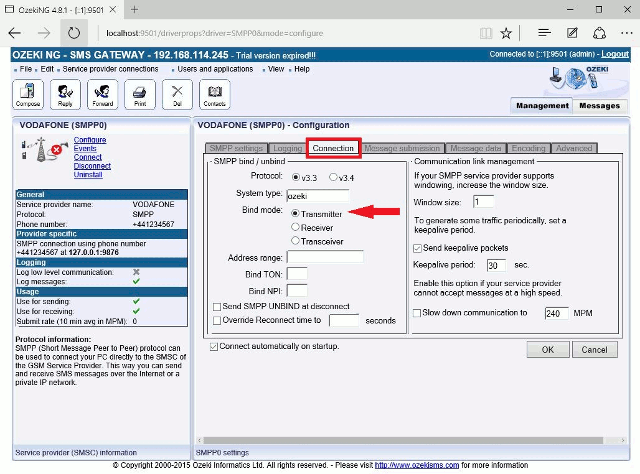Select Transmitter bind mode
Screen dimensions: 640x474
click(296, 214)
